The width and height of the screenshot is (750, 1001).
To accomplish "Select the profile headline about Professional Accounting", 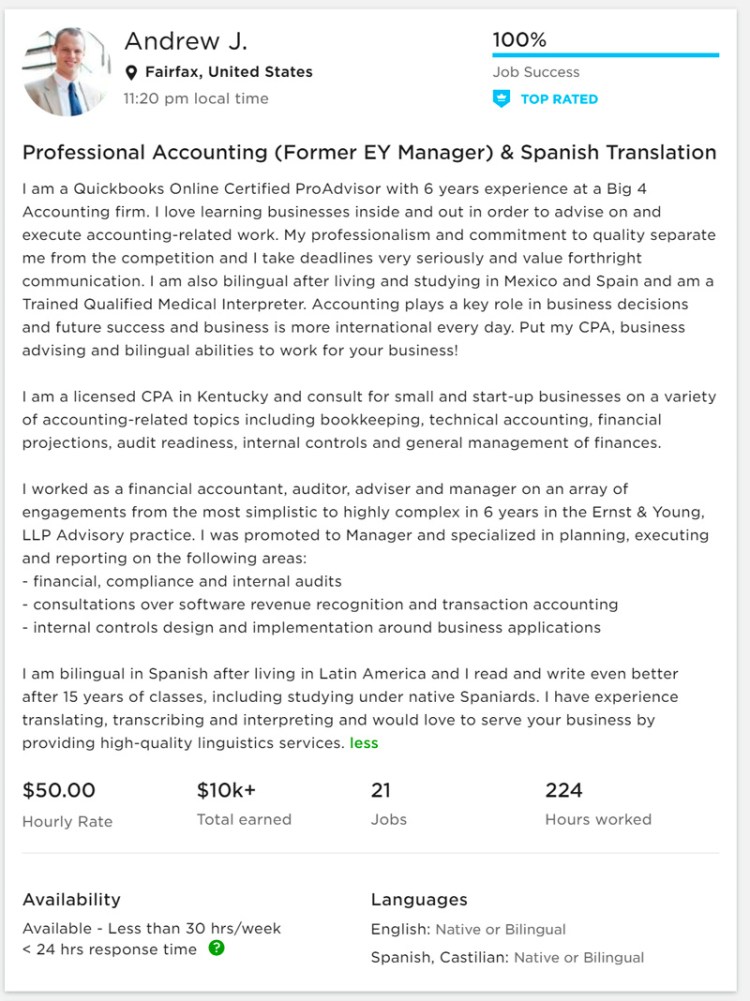I will tap(370, 152).
